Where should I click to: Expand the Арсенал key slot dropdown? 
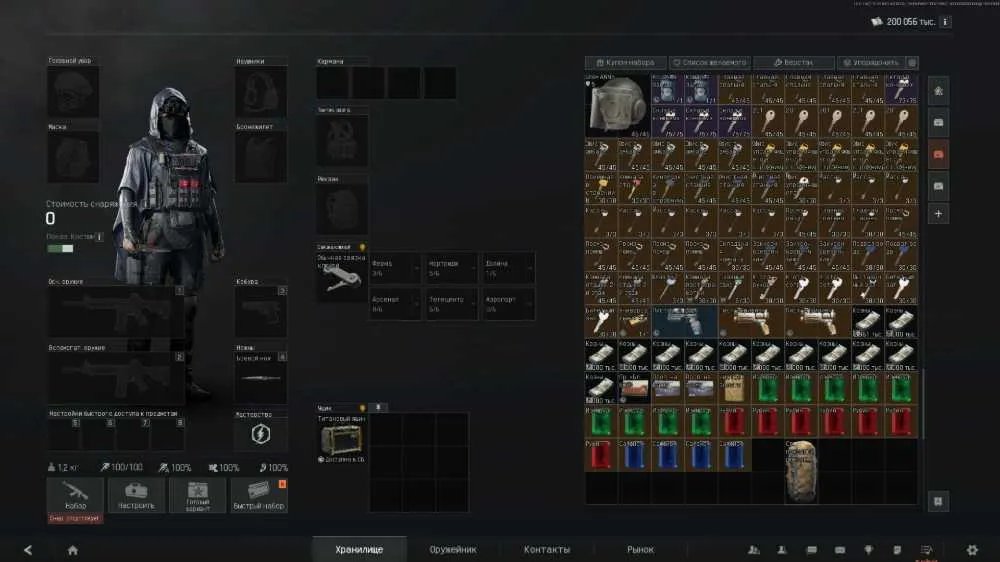[395, 304]
